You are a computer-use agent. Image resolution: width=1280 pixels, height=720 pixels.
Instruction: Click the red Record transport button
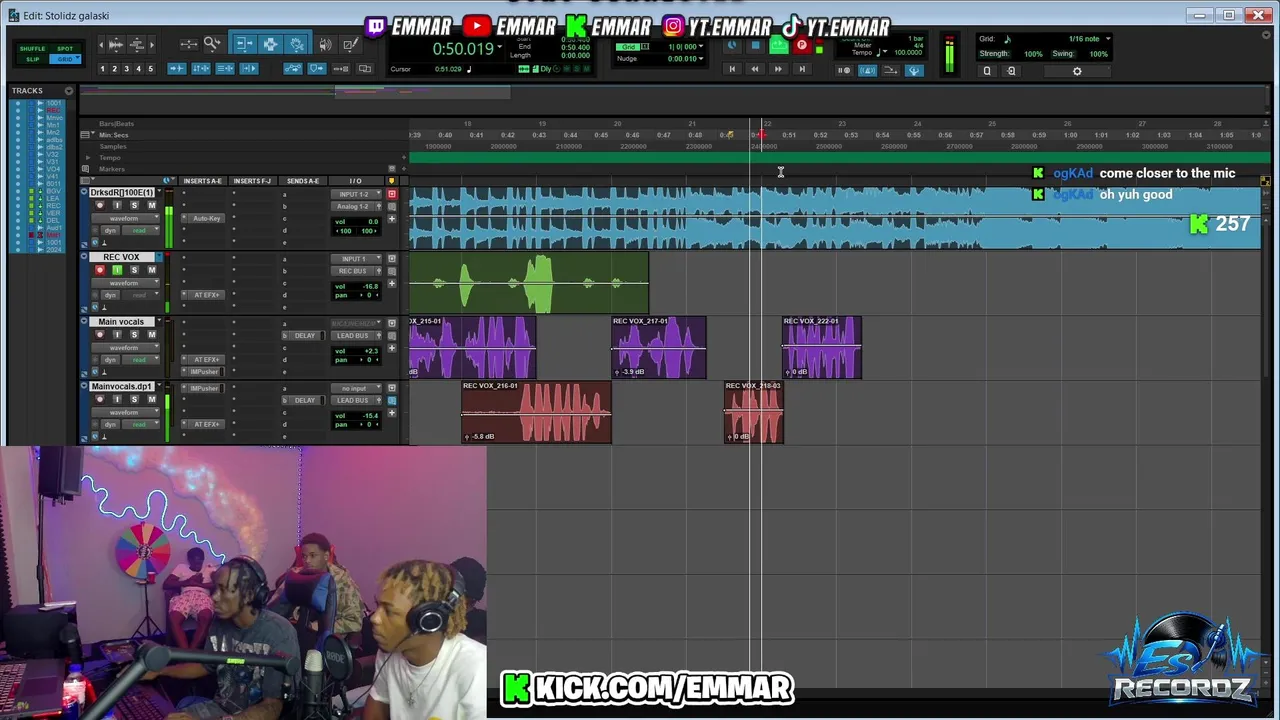(x=802, y=45)
